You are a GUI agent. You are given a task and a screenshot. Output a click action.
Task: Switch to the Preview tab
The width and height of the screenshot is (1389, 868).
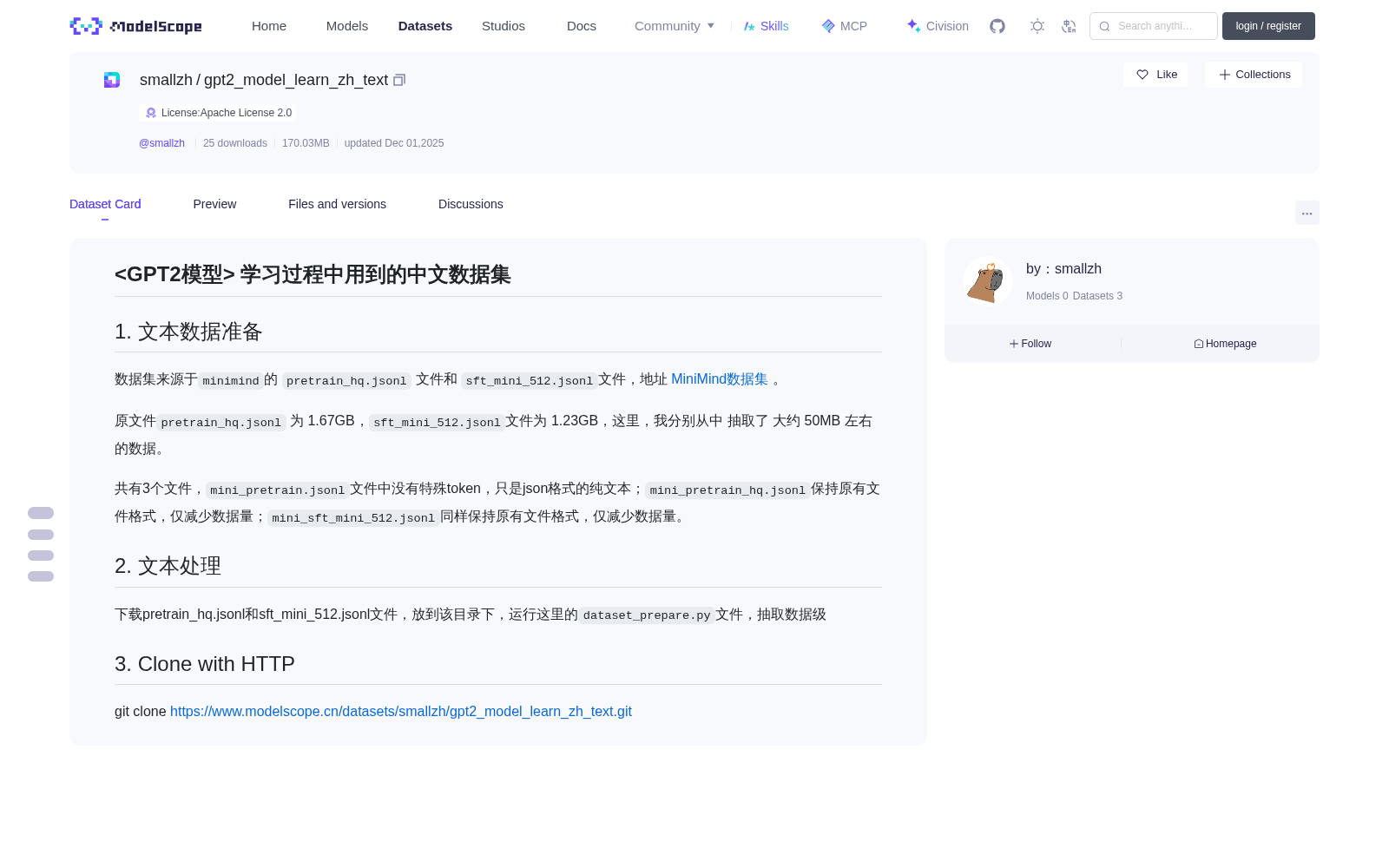(214, 204)
